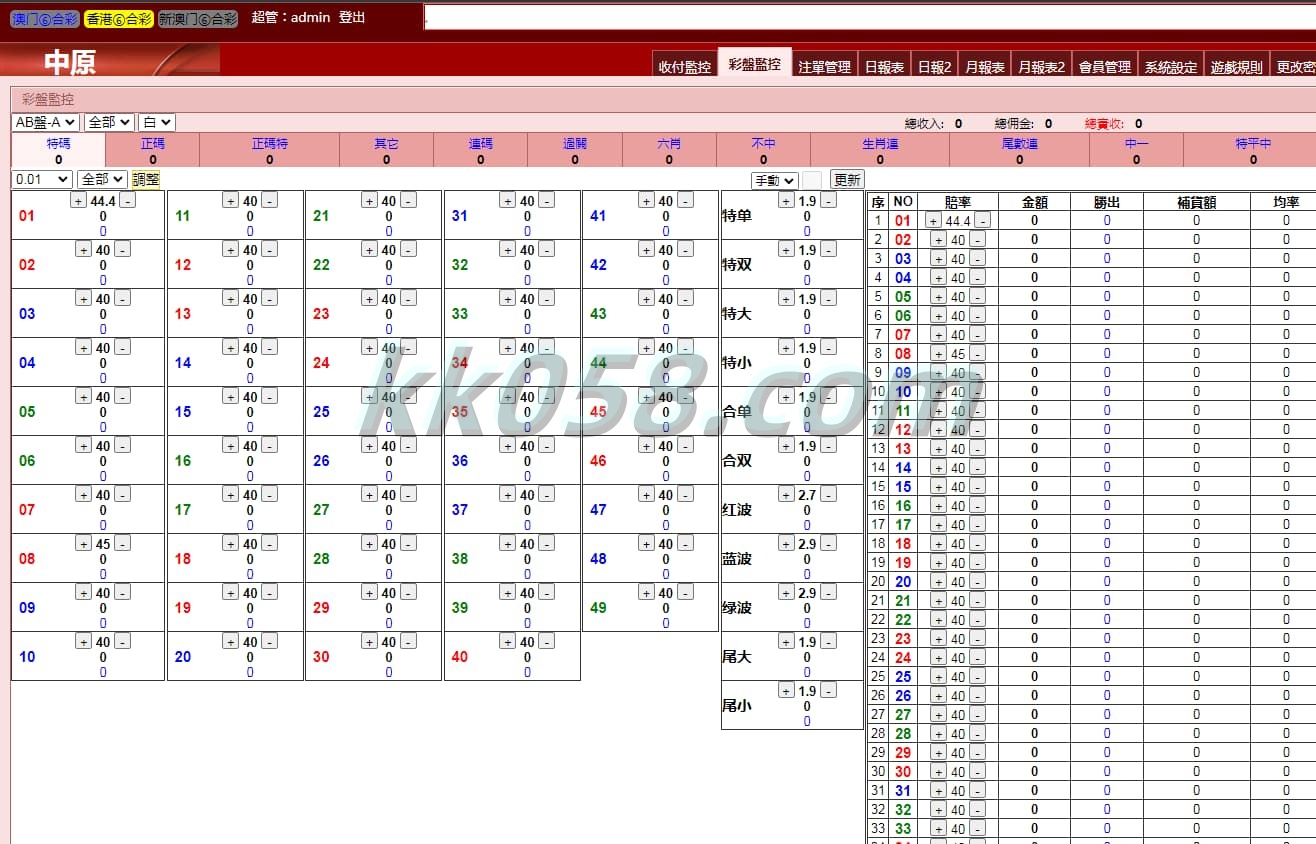Click plus button for number 30

(x=370, y=642)
